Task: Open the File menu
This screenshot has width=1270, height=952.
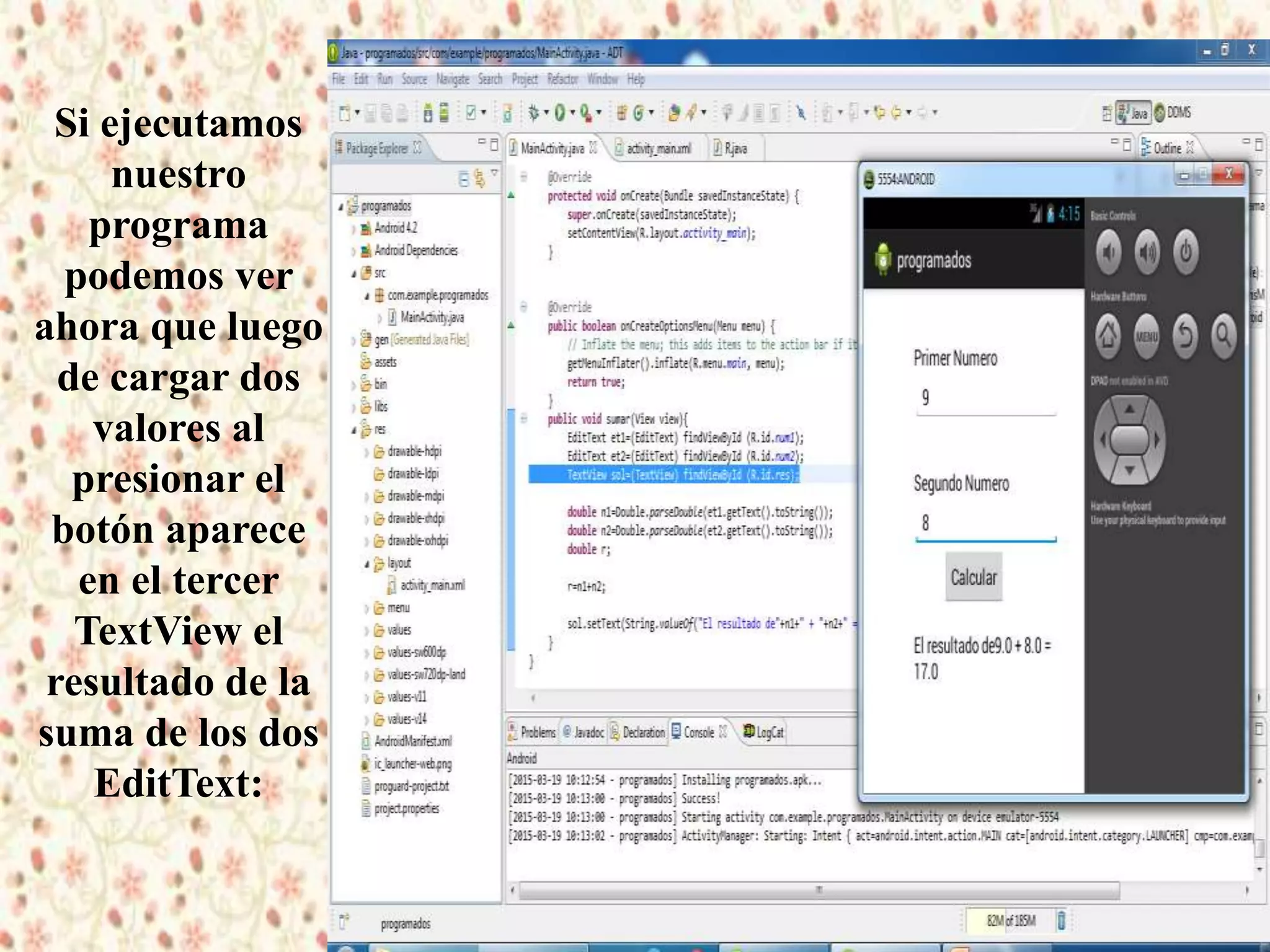Action: [x=339, y=79]
